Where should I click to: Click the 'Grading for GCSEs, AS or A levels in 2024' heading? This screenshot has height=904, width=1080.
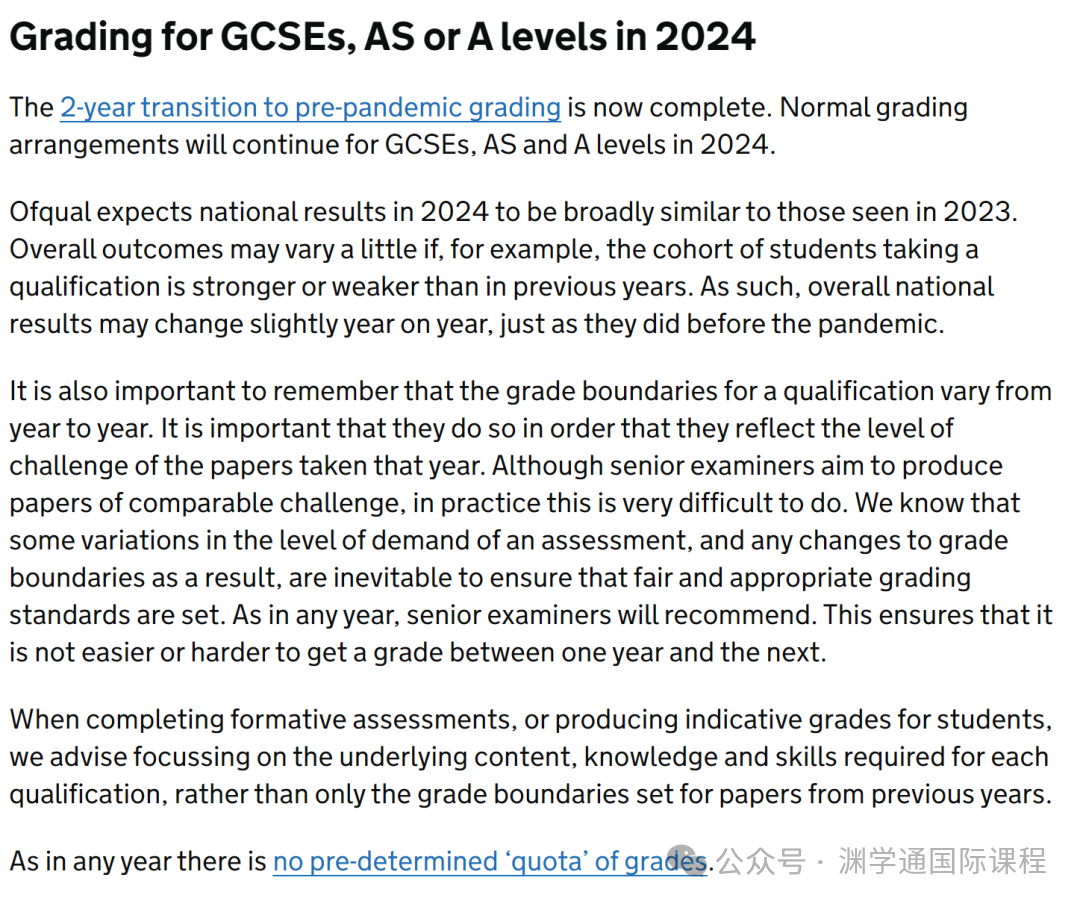[x=382, y=37]
